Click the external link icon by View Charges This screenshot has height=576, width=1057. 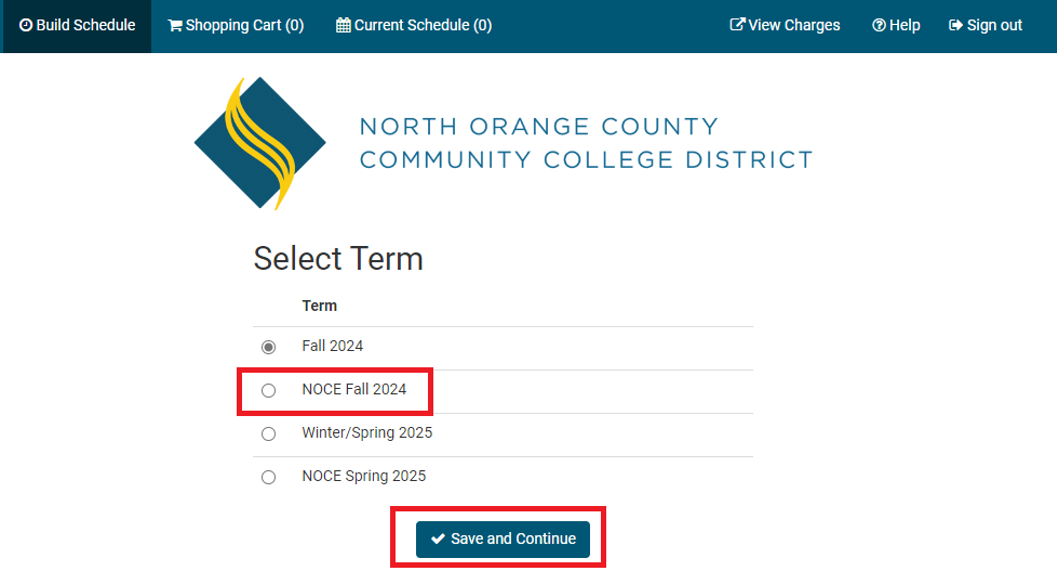737,25
